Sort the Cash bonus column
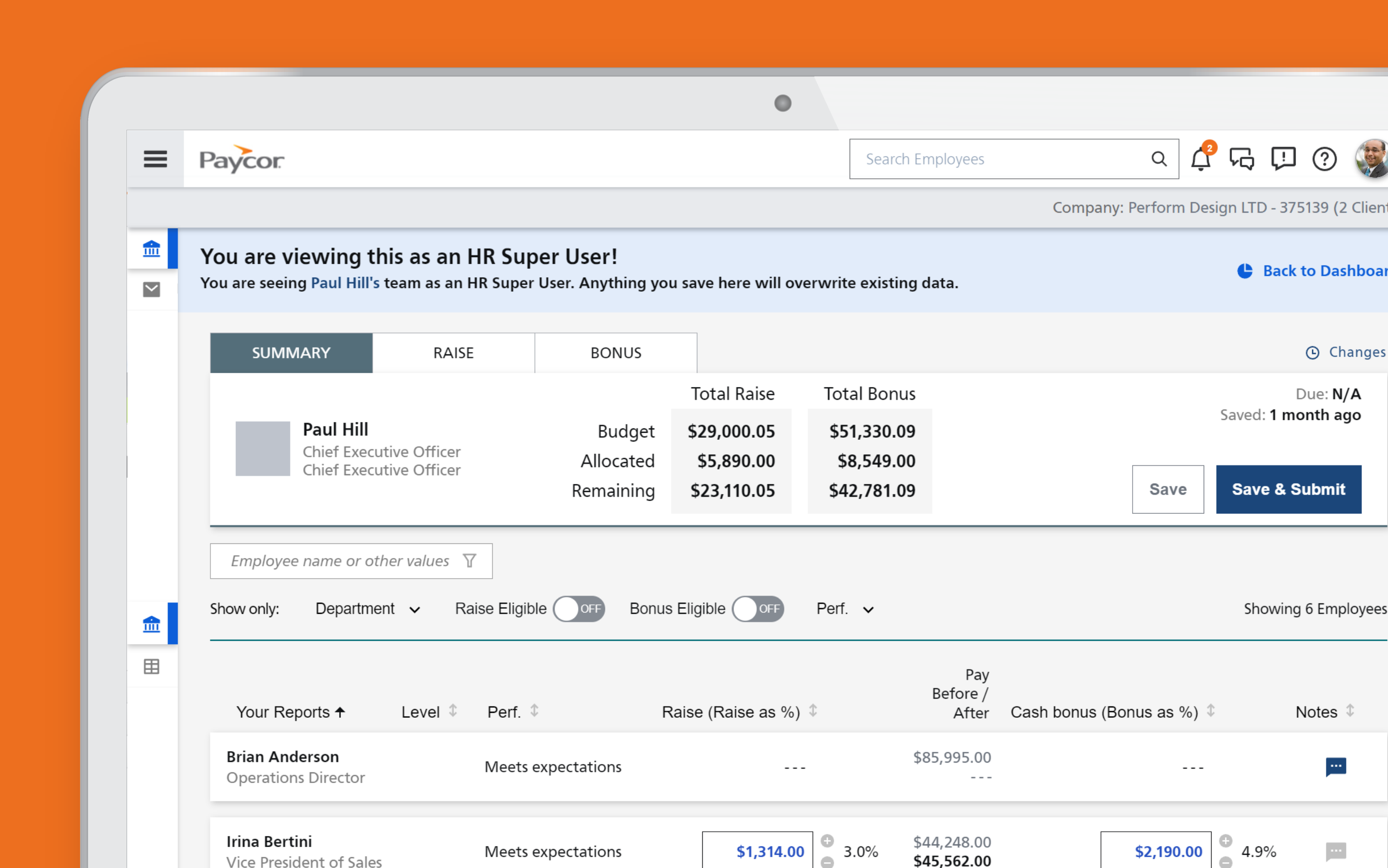The width and height of the screenshot is (1388, 868). click(x=1211, y=711)
